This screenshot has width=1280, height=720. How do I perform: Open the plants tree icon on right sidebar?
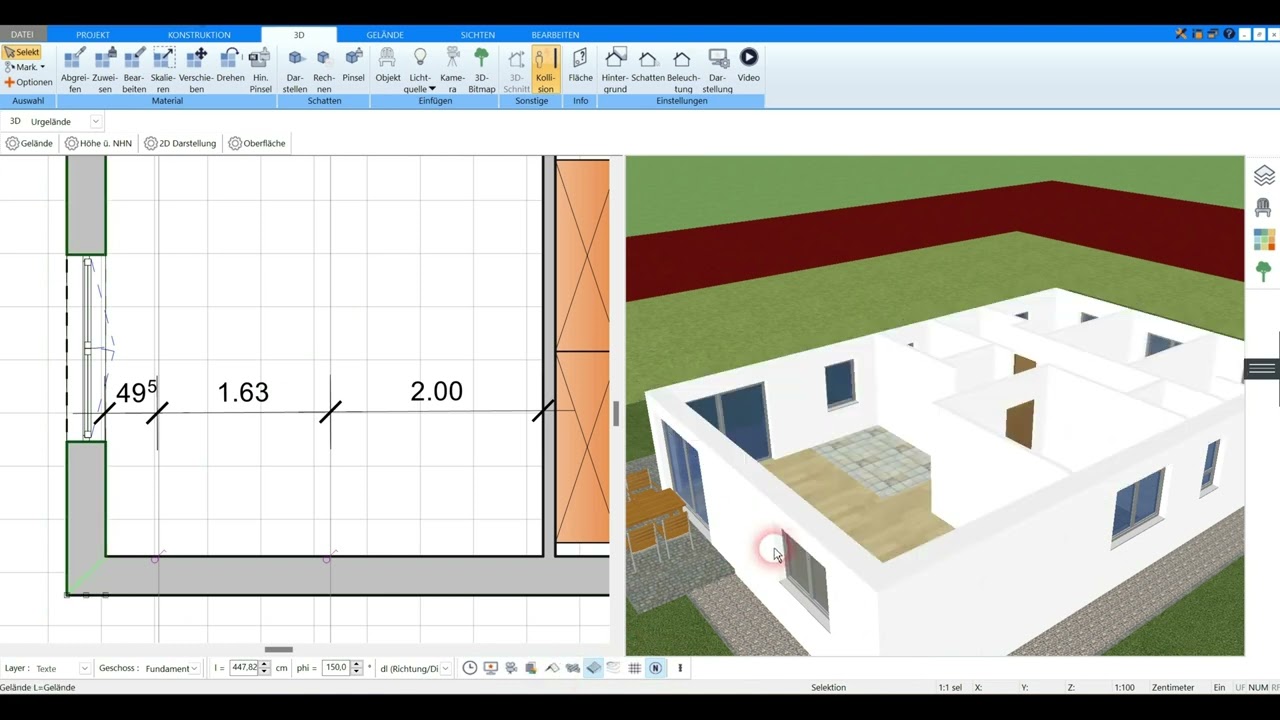click(x=1264, y=271)
